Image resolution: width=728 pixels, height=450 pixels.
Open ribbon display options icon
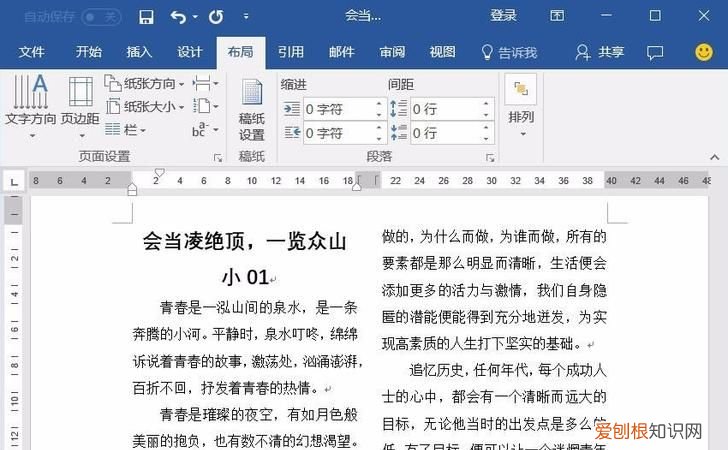pos(557,16)
